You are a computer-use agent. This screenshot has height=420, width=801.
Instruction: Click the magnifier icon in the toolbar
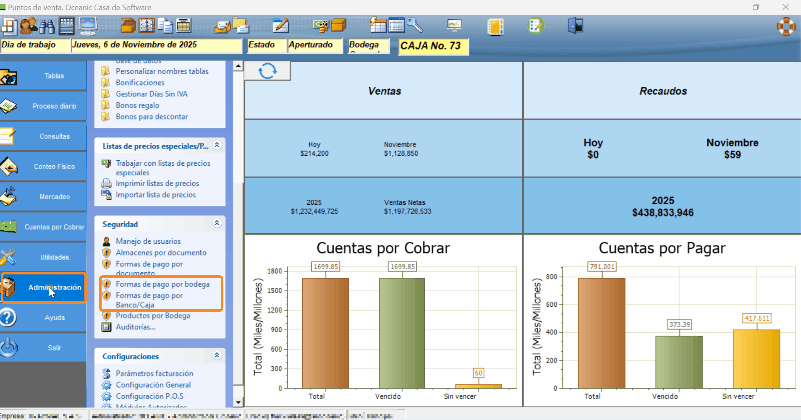pos(415,26)
